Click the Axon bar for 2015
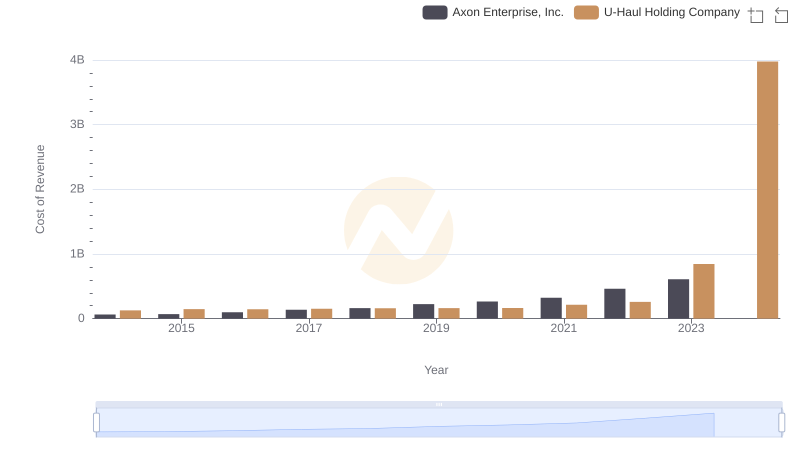 [169, 316]
